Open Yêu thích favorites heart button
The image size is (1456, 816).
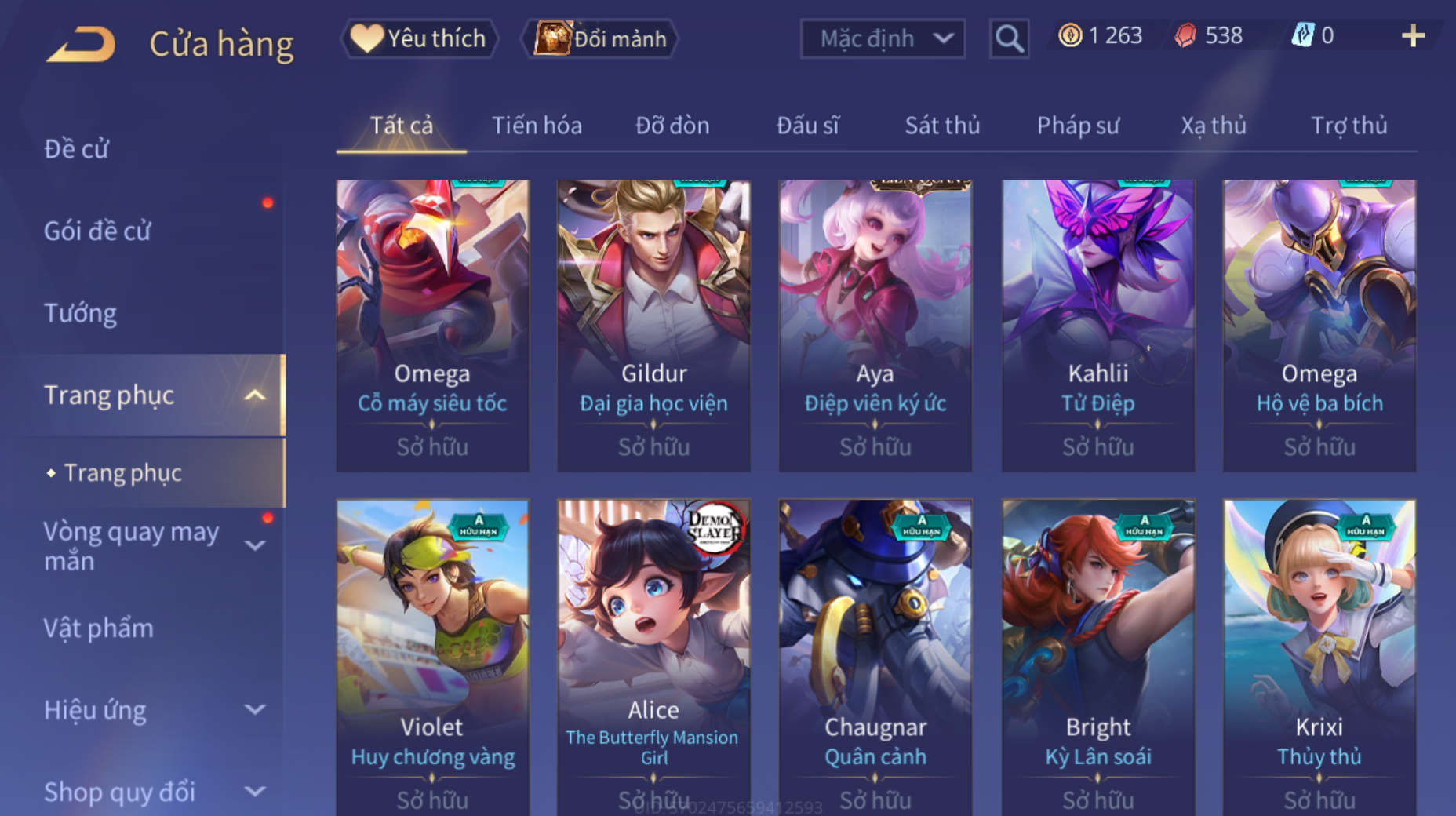point(418,38)
